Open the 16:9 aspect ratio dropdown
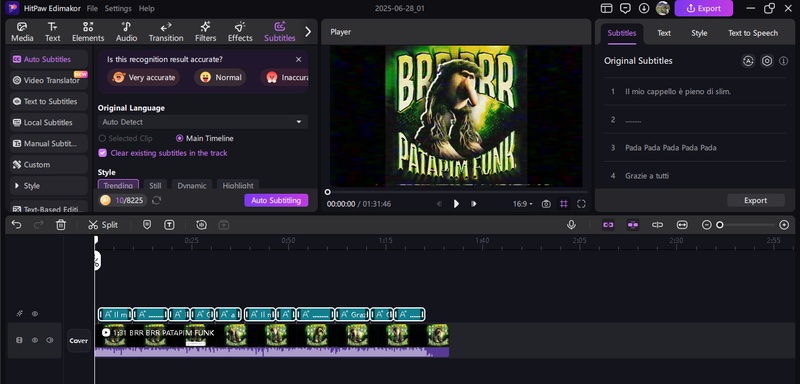This screenshot has height=384, width=800. tap(522, 204)
